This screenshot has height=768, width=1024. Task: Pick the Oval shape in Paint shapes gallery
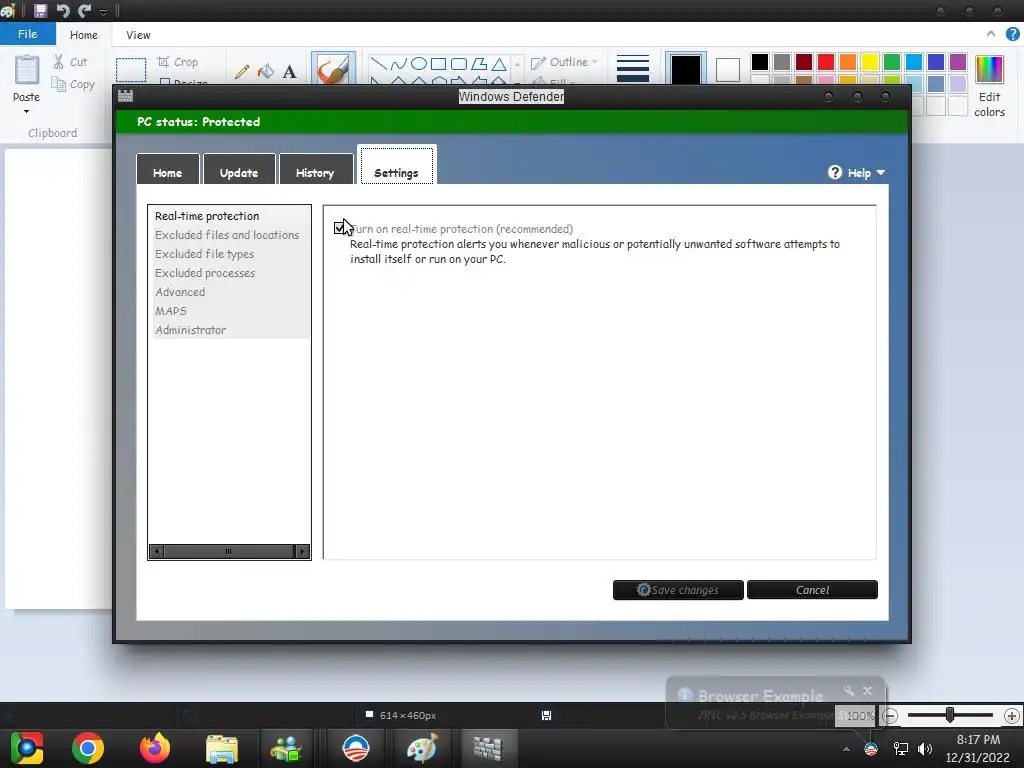(419, 63)
